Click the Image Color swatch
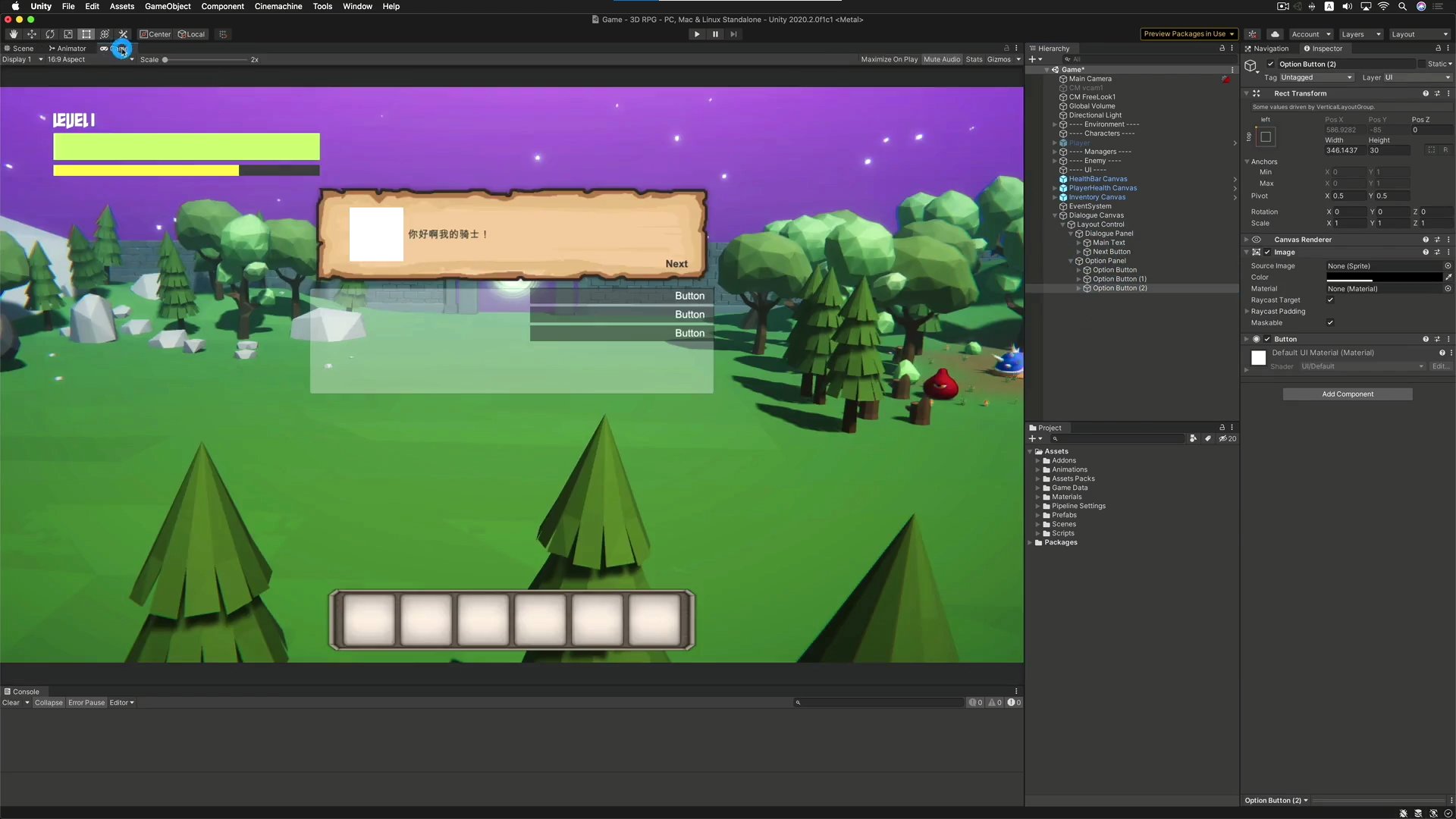Viewport: 1456px width, 819px height. (1383, 278)
